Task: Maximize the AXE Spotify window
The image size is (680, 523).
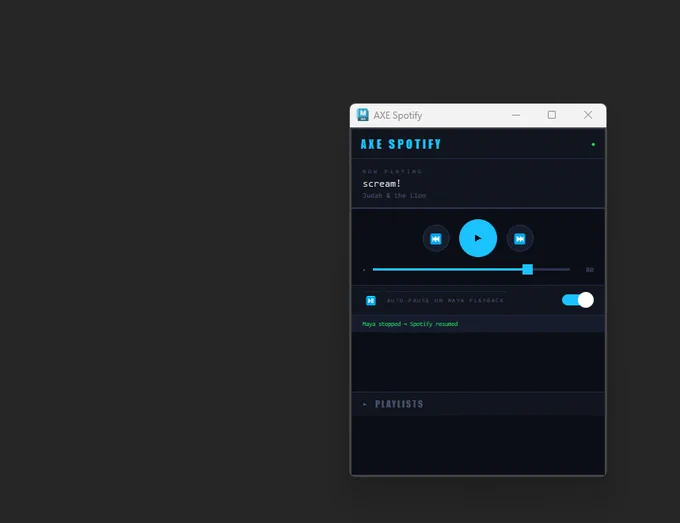Action: [x=552, y=115]
